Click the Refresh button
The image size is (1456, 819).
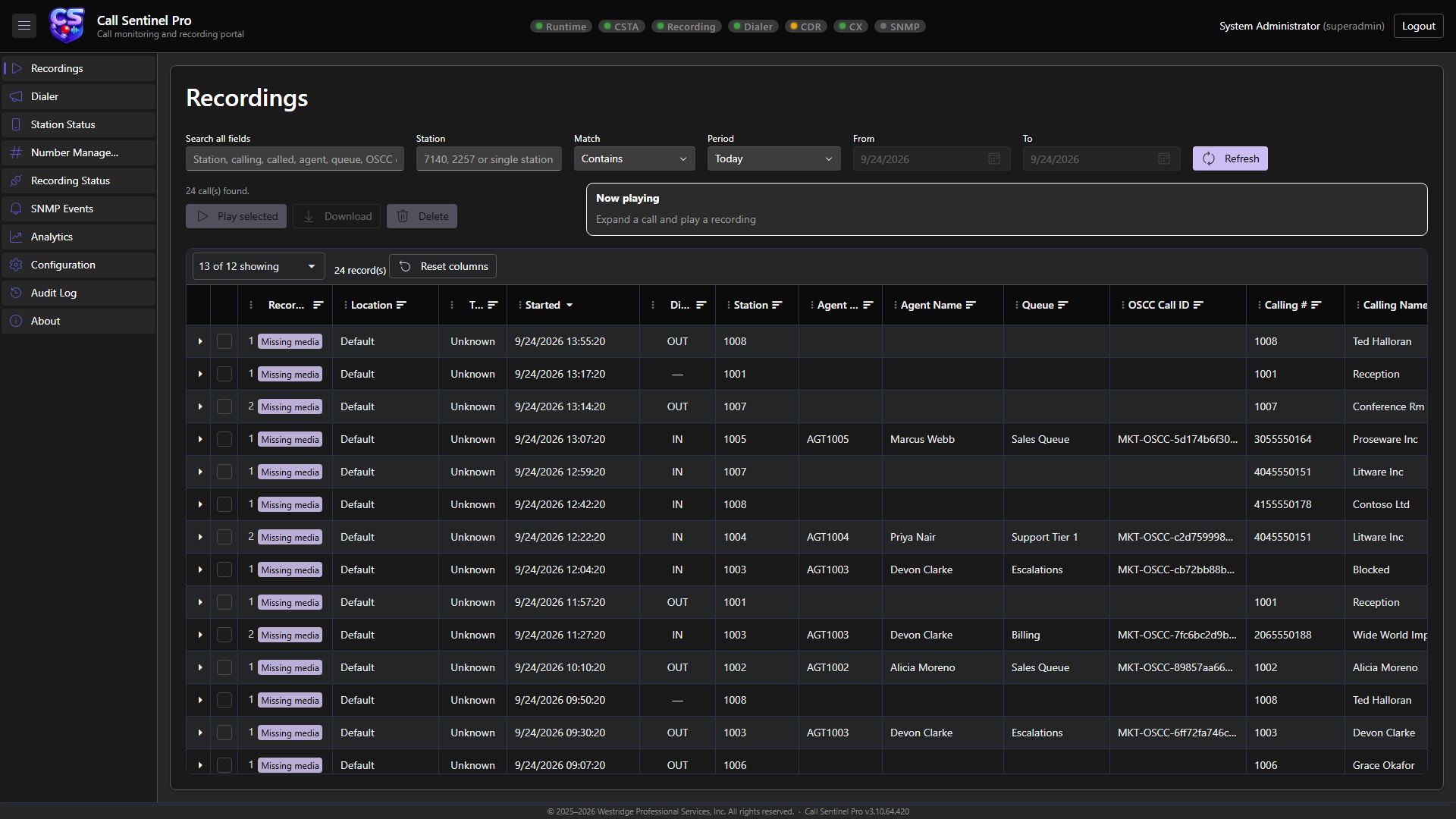coord(1230,158)
